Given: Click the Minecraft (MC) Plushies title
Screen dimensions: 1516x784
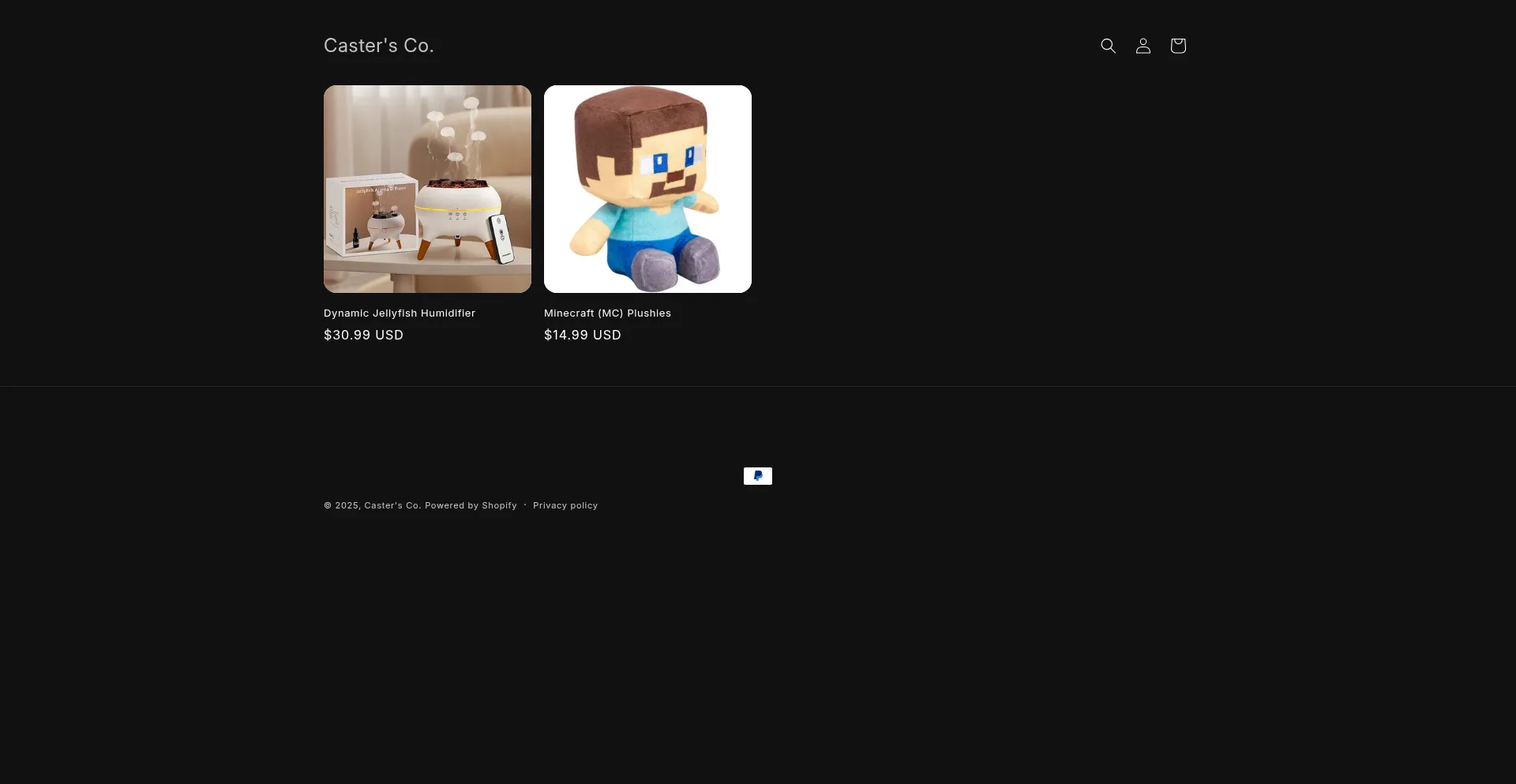Looking at the screenshot, I should (x=607, y=313).
